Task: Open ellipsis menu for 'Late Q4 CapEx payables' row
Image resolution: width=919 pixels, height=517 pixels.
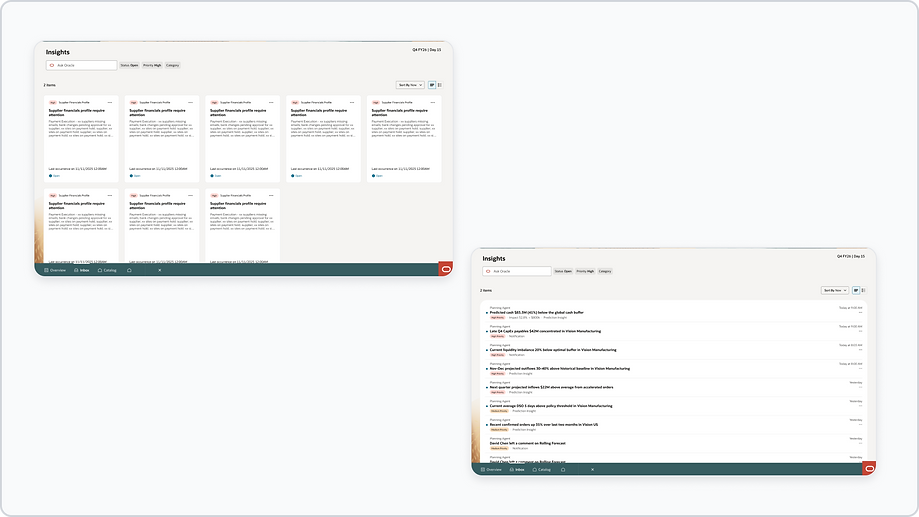Action: click(x=860, y=331)
